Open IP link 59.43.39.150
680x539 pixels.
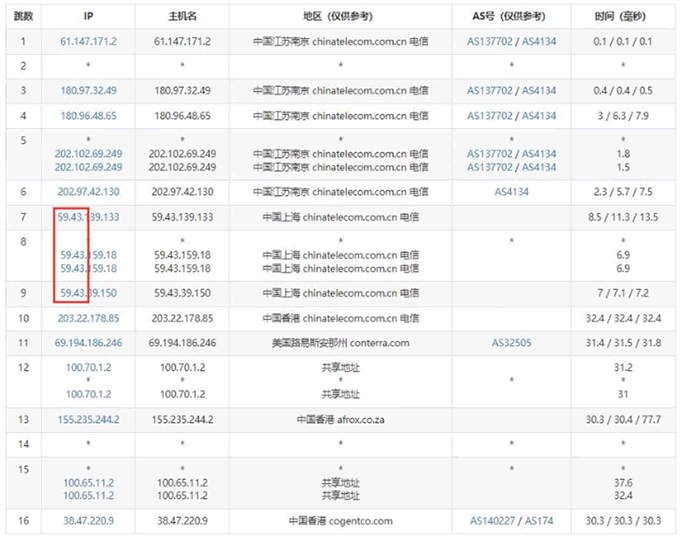tap(88, 292)
